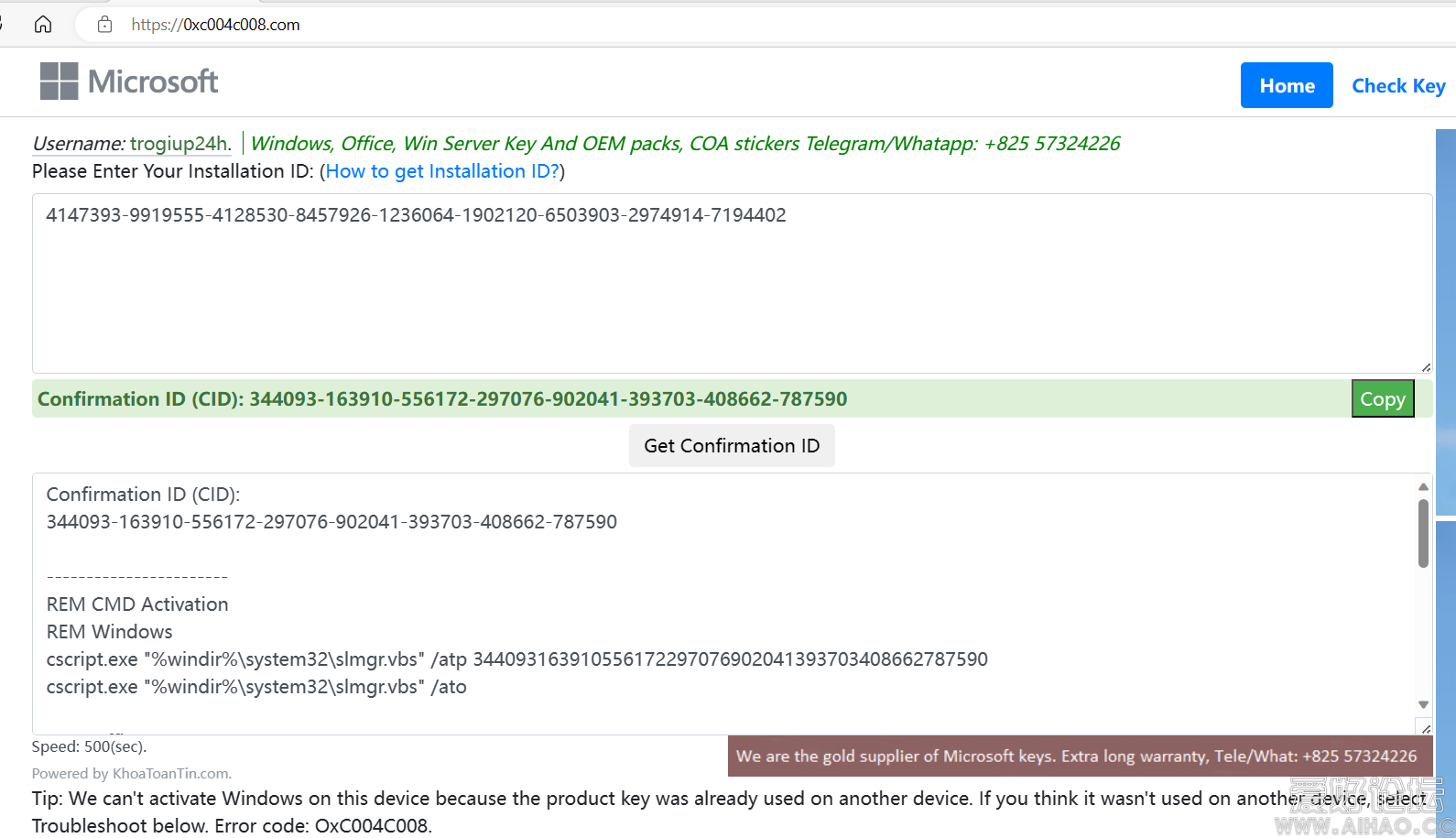Click the 'Speed: 500(sec).' text
The width and height of the screenshot is (1456, 838).
[89, 746]
